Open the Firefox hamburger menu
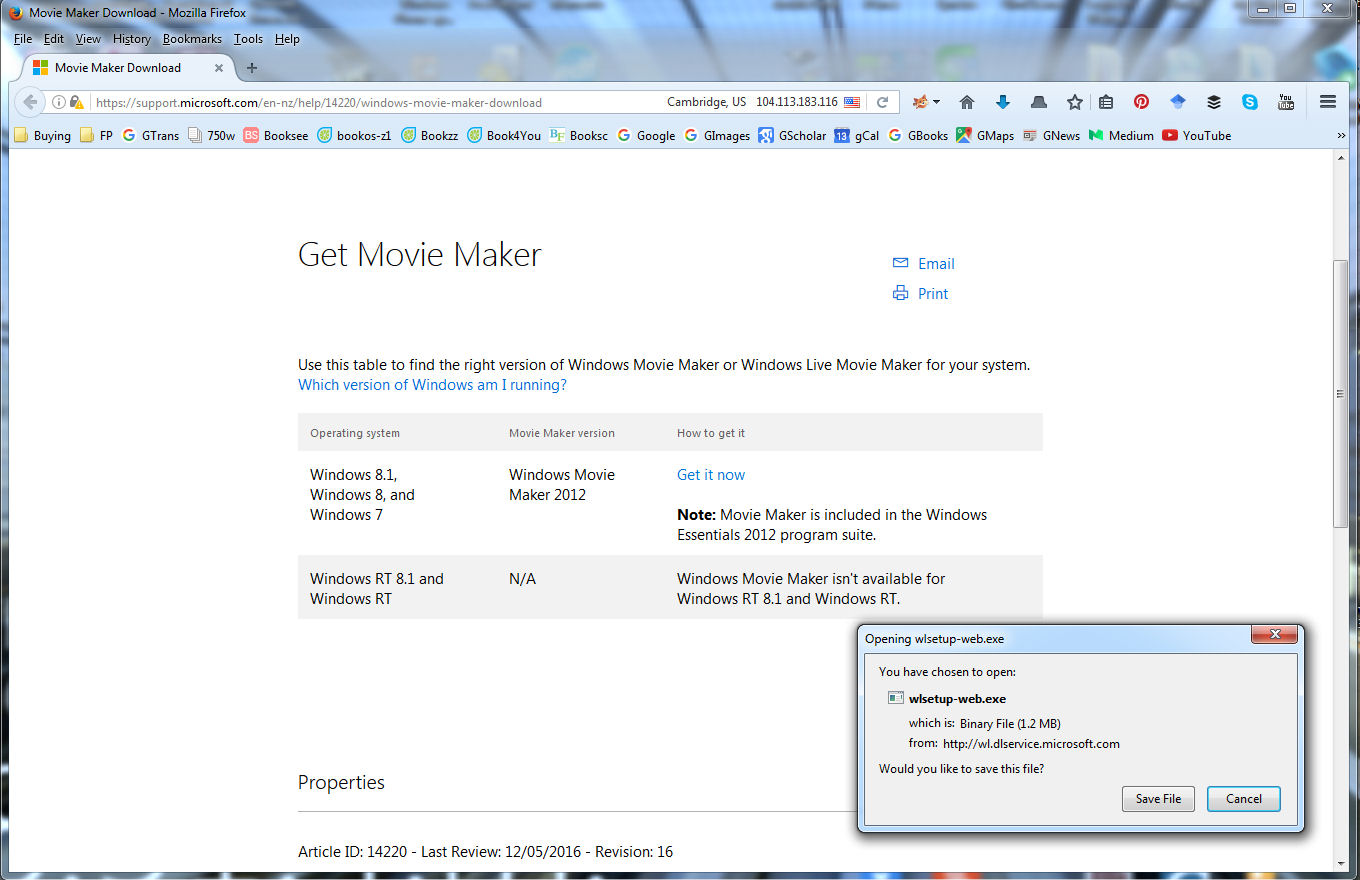The image size is (1360, 880). [1328, 102]
